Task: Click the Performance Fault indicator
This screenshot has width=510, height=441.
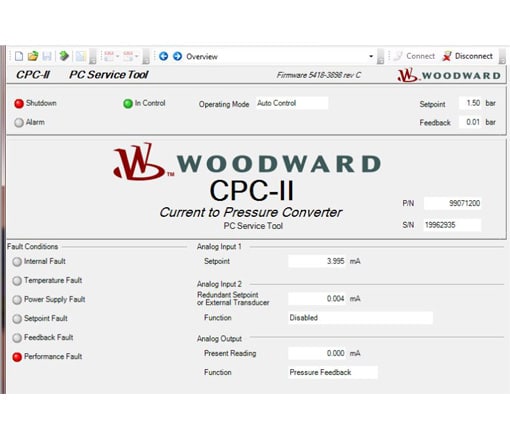Action: 17,357
